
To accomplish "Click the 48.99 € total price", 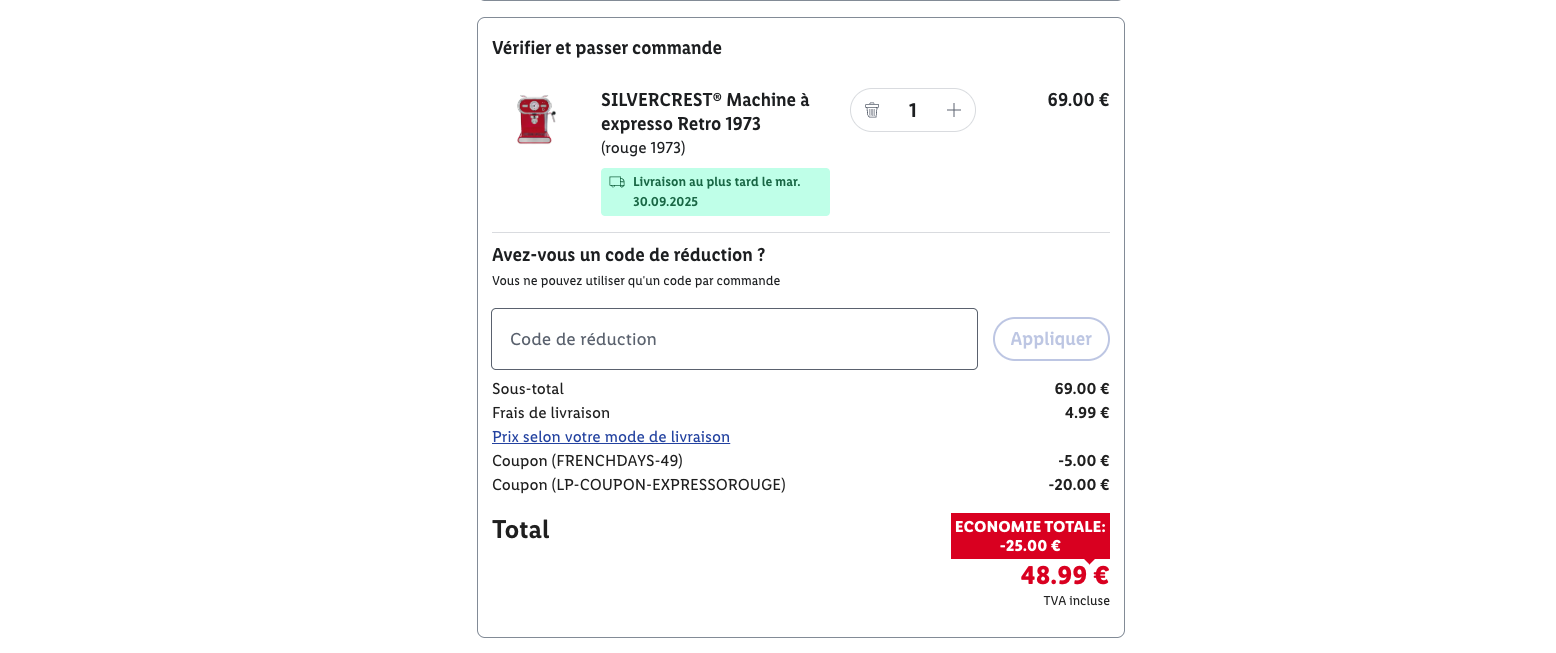I will [x=1064, y=576].
